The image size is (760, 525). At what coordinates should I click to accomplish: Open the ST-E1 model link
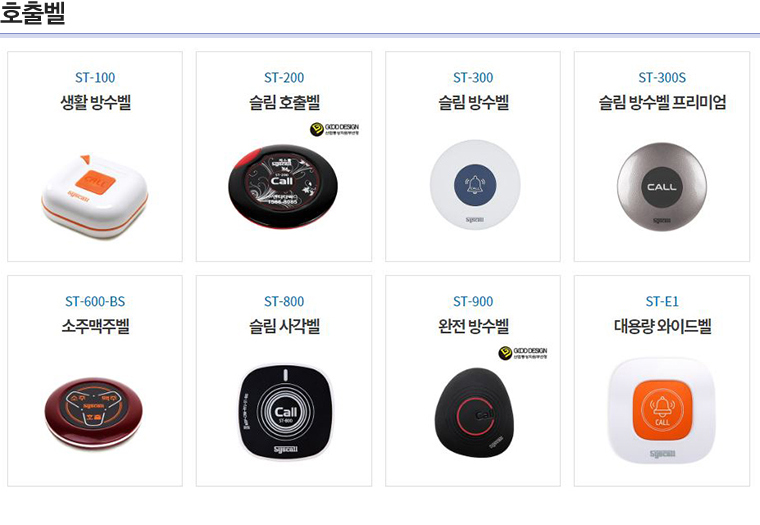point(662,302)
